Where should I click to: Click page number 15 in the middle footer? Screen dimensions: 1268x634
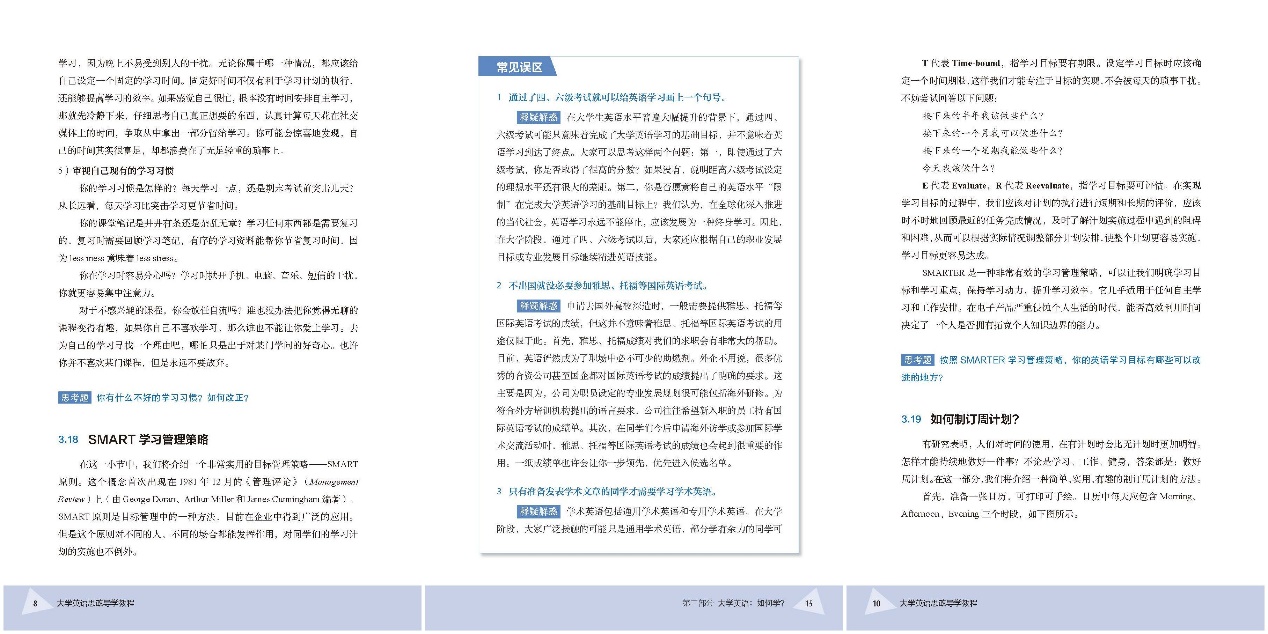[x=808, y=603]
